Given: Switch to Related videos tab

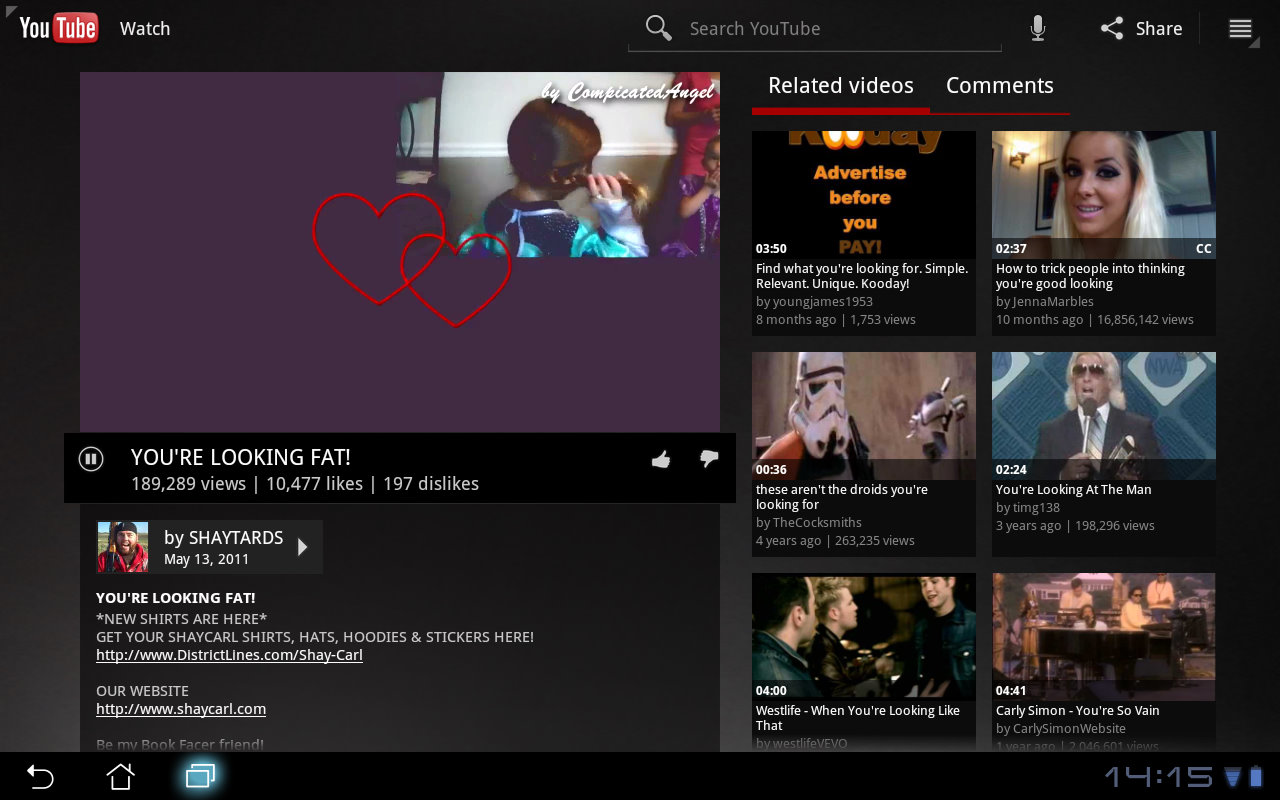Looking at the screenshot, I should click(840, 86).
